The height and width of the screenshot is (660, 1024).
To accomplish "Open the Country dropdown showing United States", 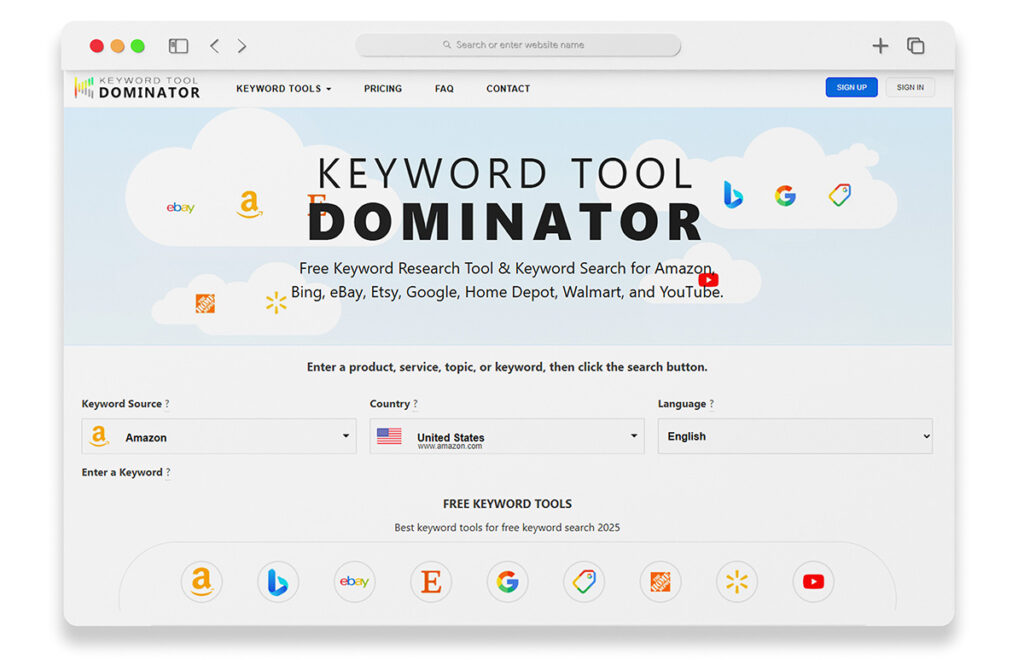I will 507,436.
